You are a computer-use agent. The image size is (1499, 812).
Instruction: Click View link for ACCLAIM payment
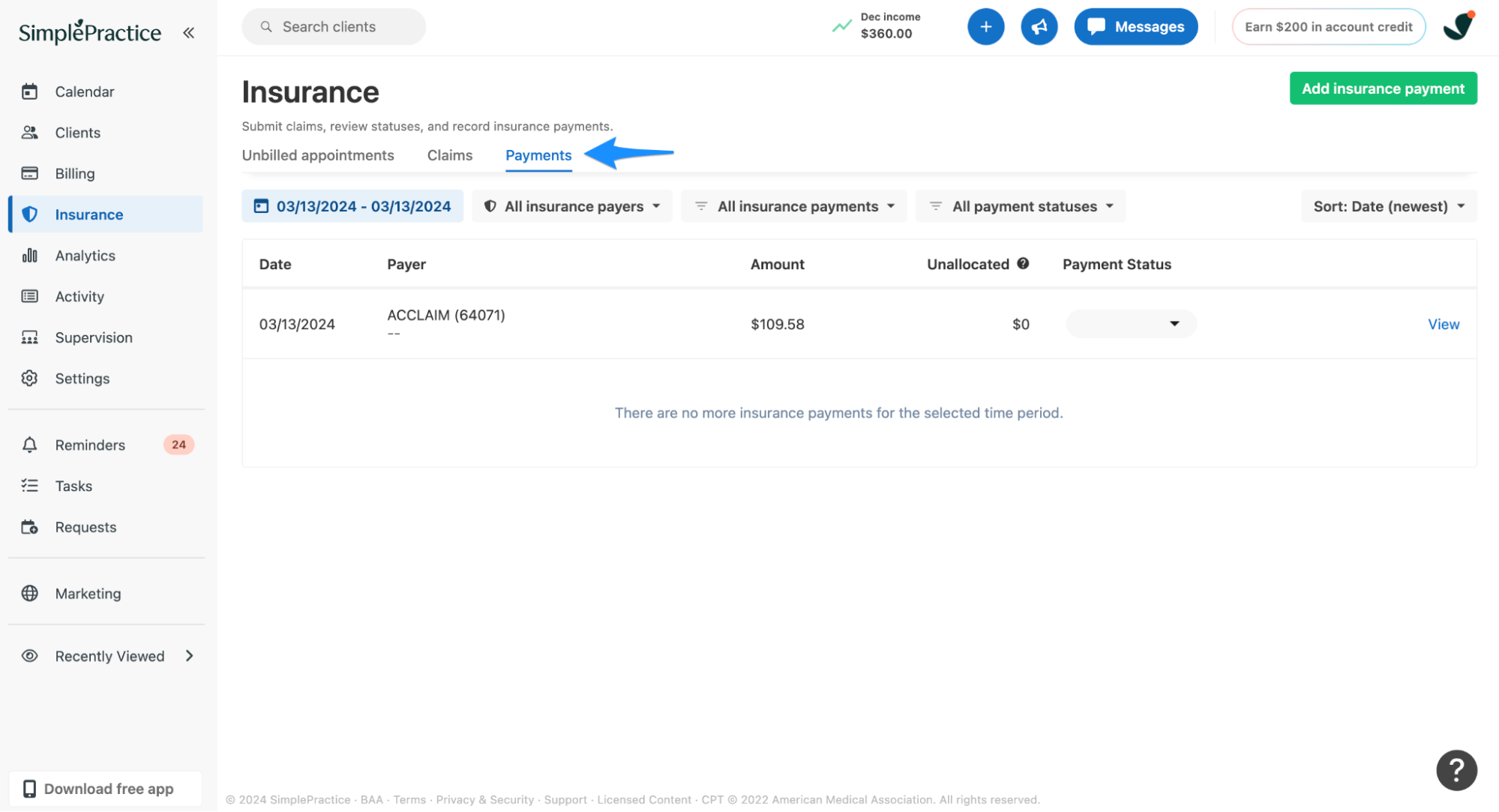tap(1444, 324)
